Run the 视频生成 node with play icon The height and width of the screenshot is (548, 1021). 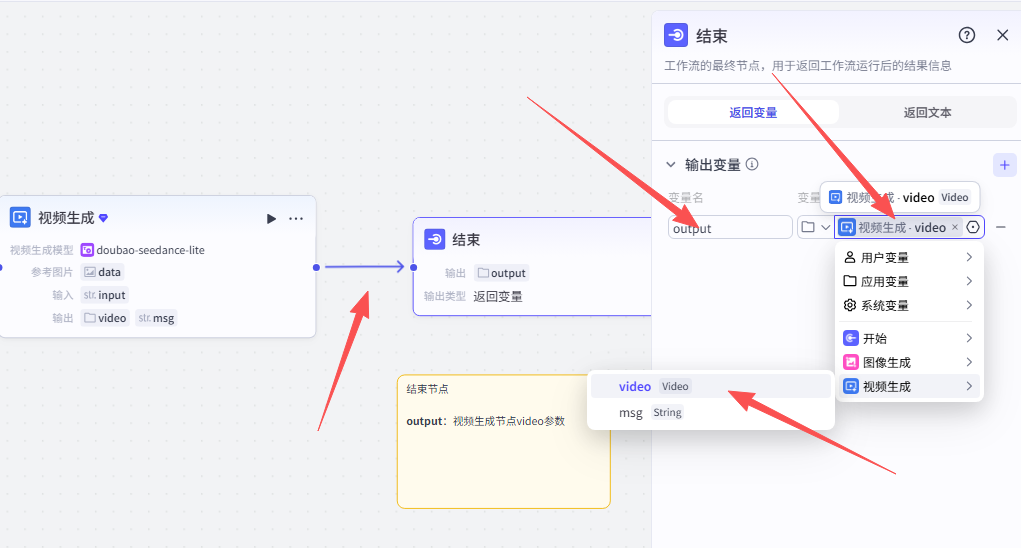click(271, 218)
